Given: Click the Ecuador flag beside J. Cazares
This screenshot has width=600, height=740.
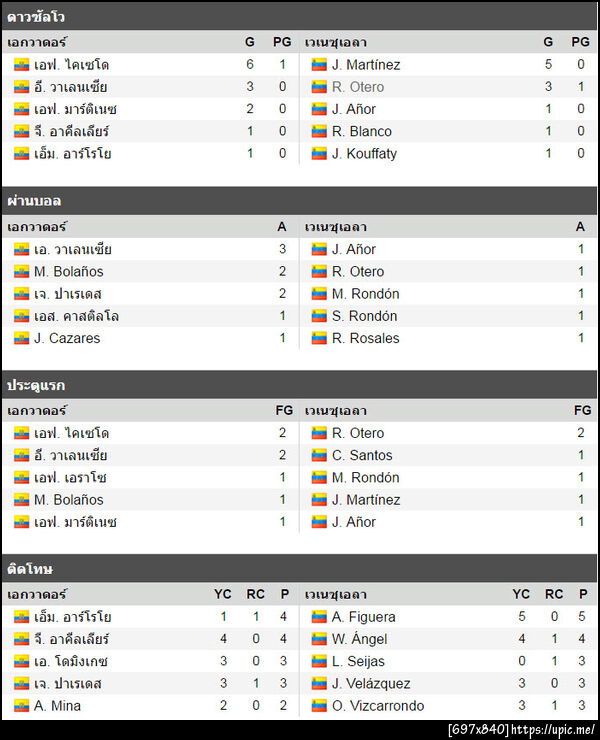Looking at the screenshot, I should pos(22,338).
